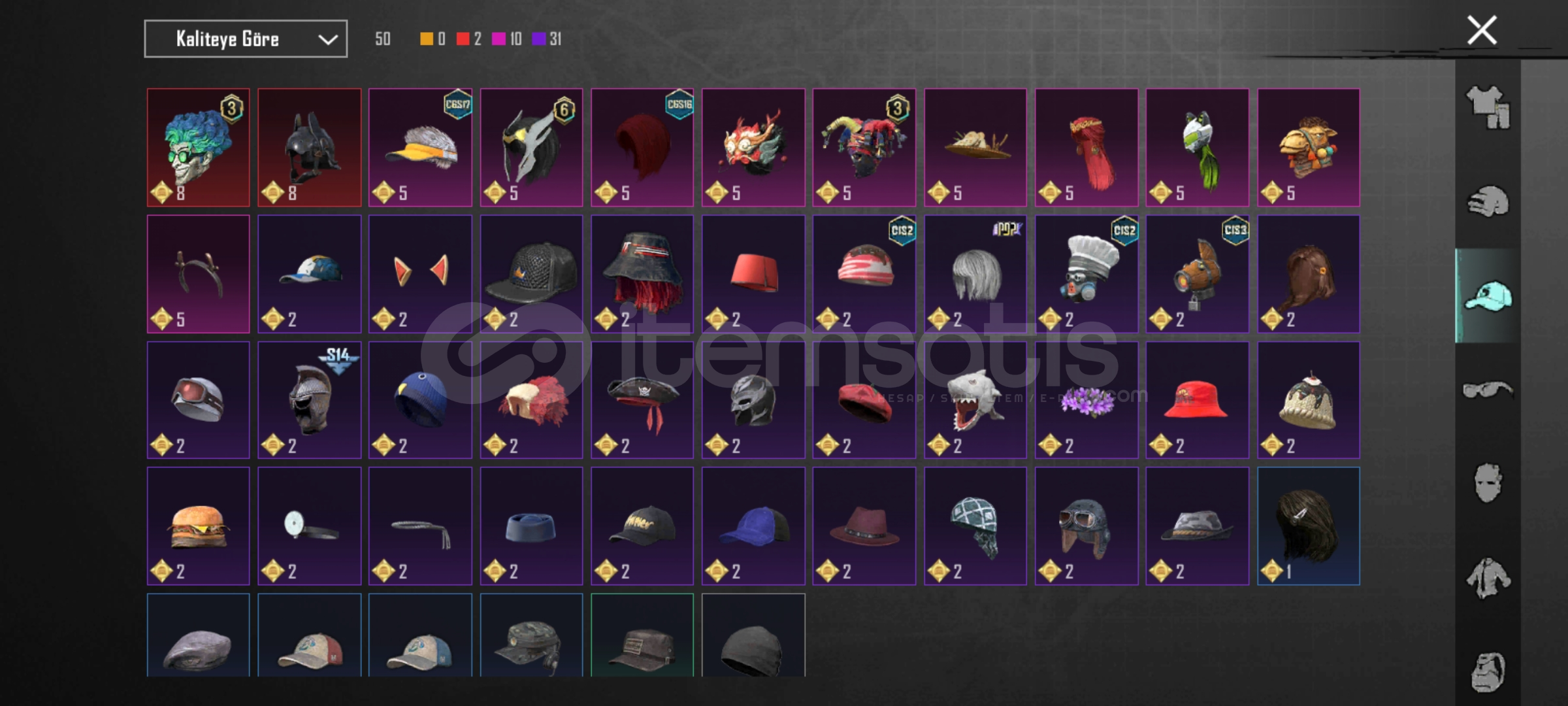The width and height of the screenshot is (1568, 706).
Task: Open the face mask category icon
Action: 1488,484
